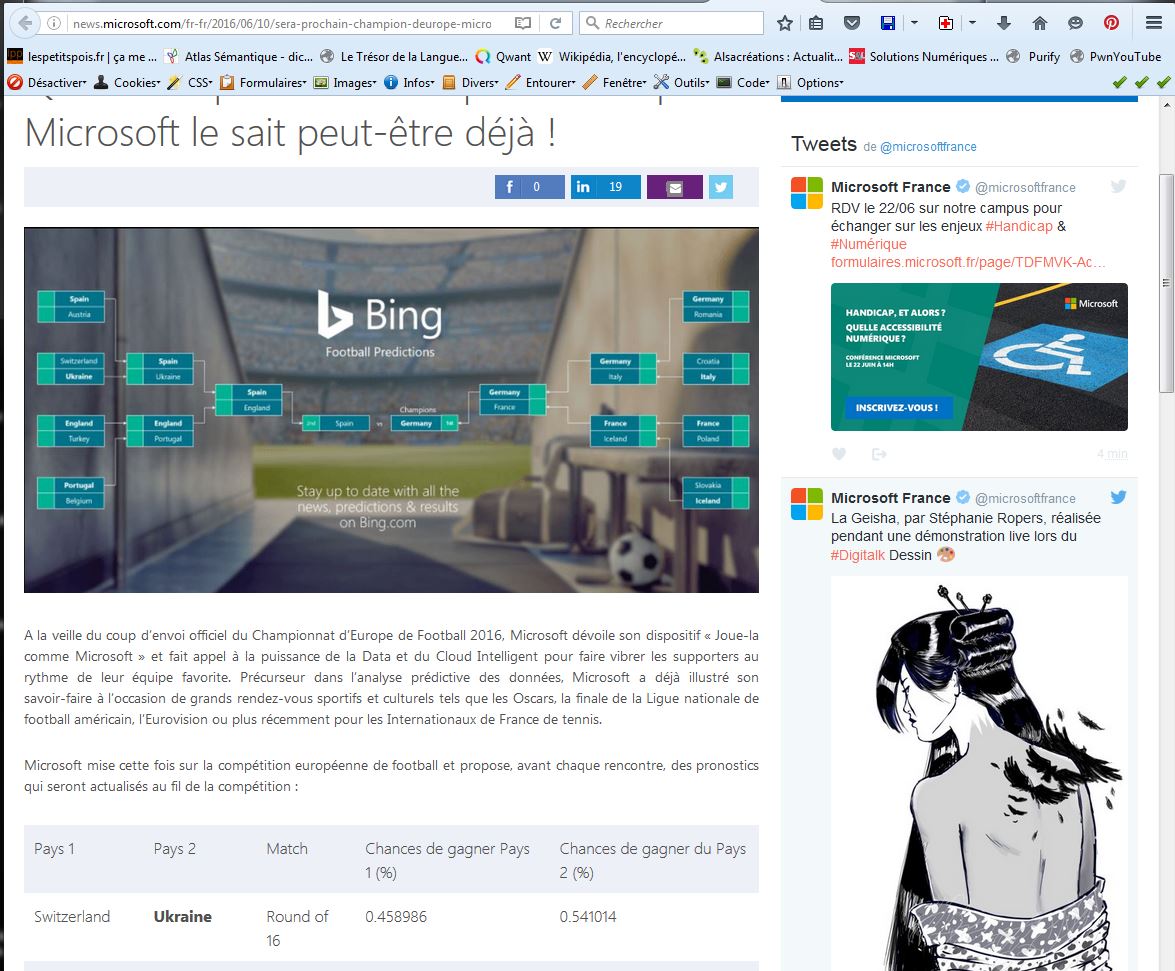
Task: Click the purple email share icon
Action: point(674,187)
